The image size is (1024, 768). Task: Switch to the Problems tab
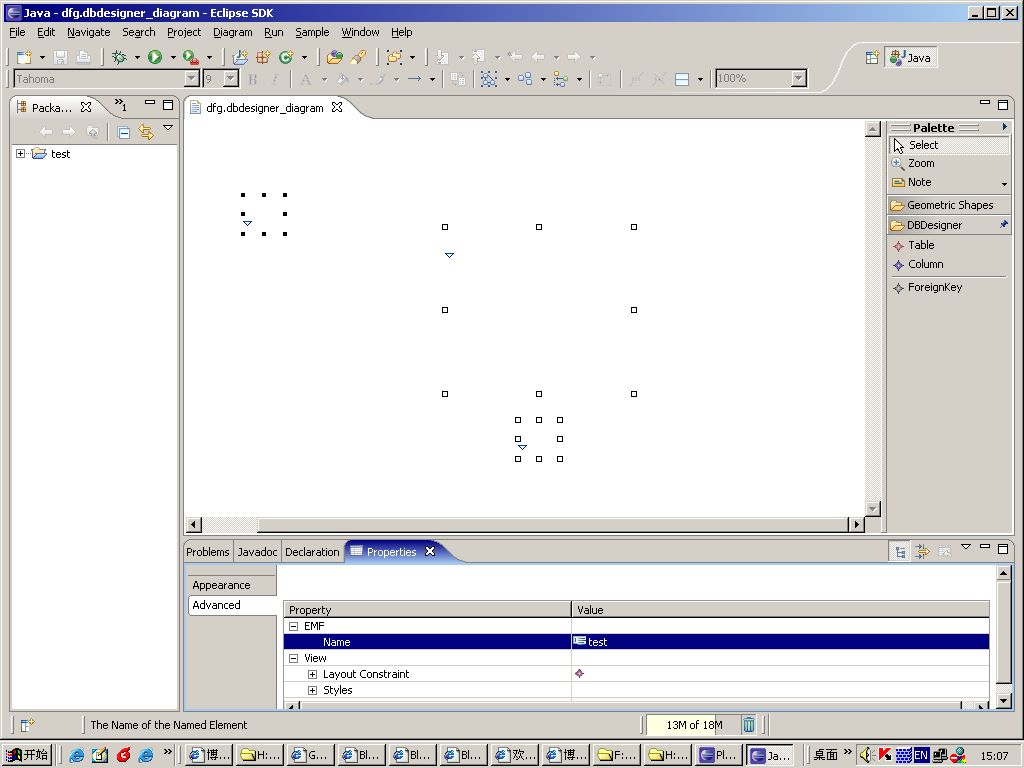pos(208,552)
